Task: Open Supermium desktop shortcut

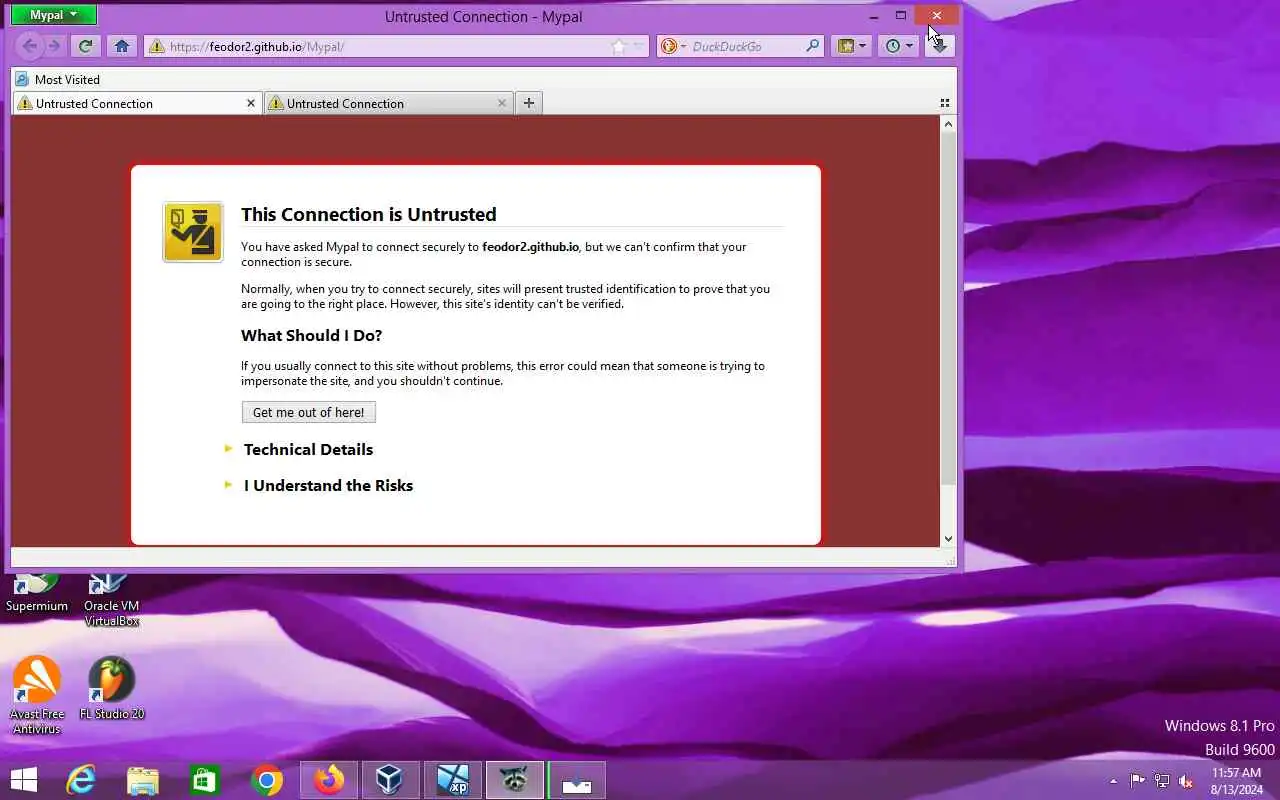Action: pyautogui.click(x=37, y=592)
